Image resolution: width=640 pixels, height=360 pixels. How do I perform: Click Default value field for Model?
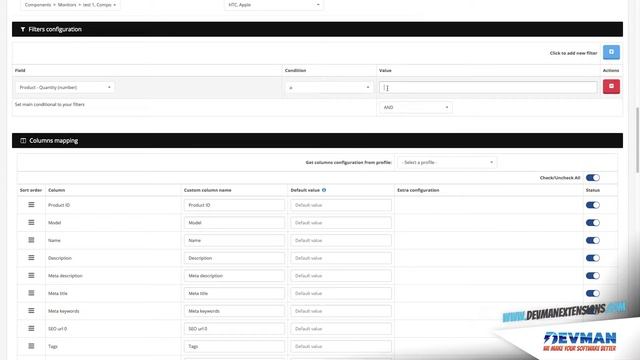341,222
